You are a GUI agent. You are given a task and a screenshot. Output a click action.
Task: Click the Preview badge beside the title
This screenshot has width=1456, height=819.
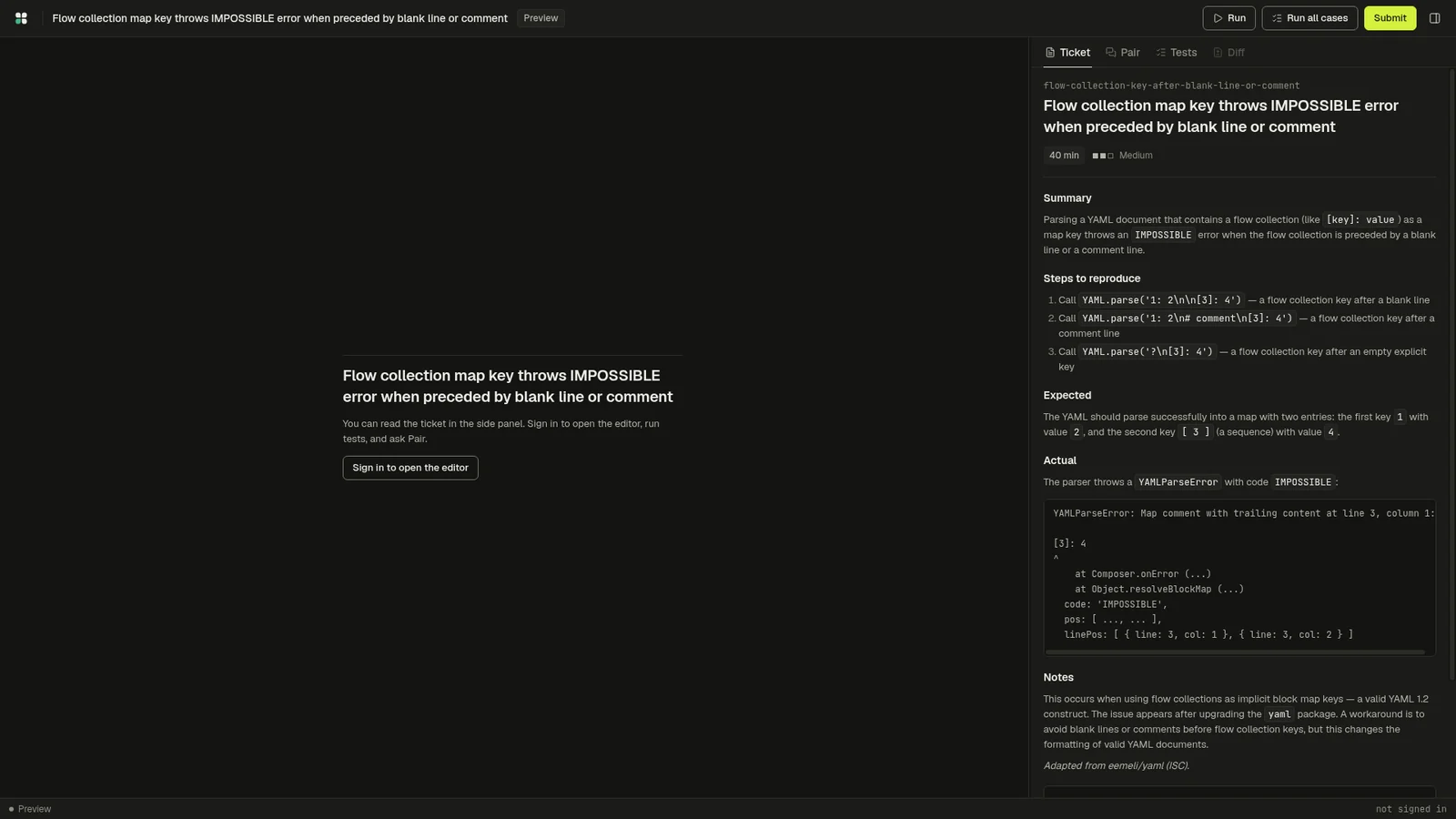point(541,18)
